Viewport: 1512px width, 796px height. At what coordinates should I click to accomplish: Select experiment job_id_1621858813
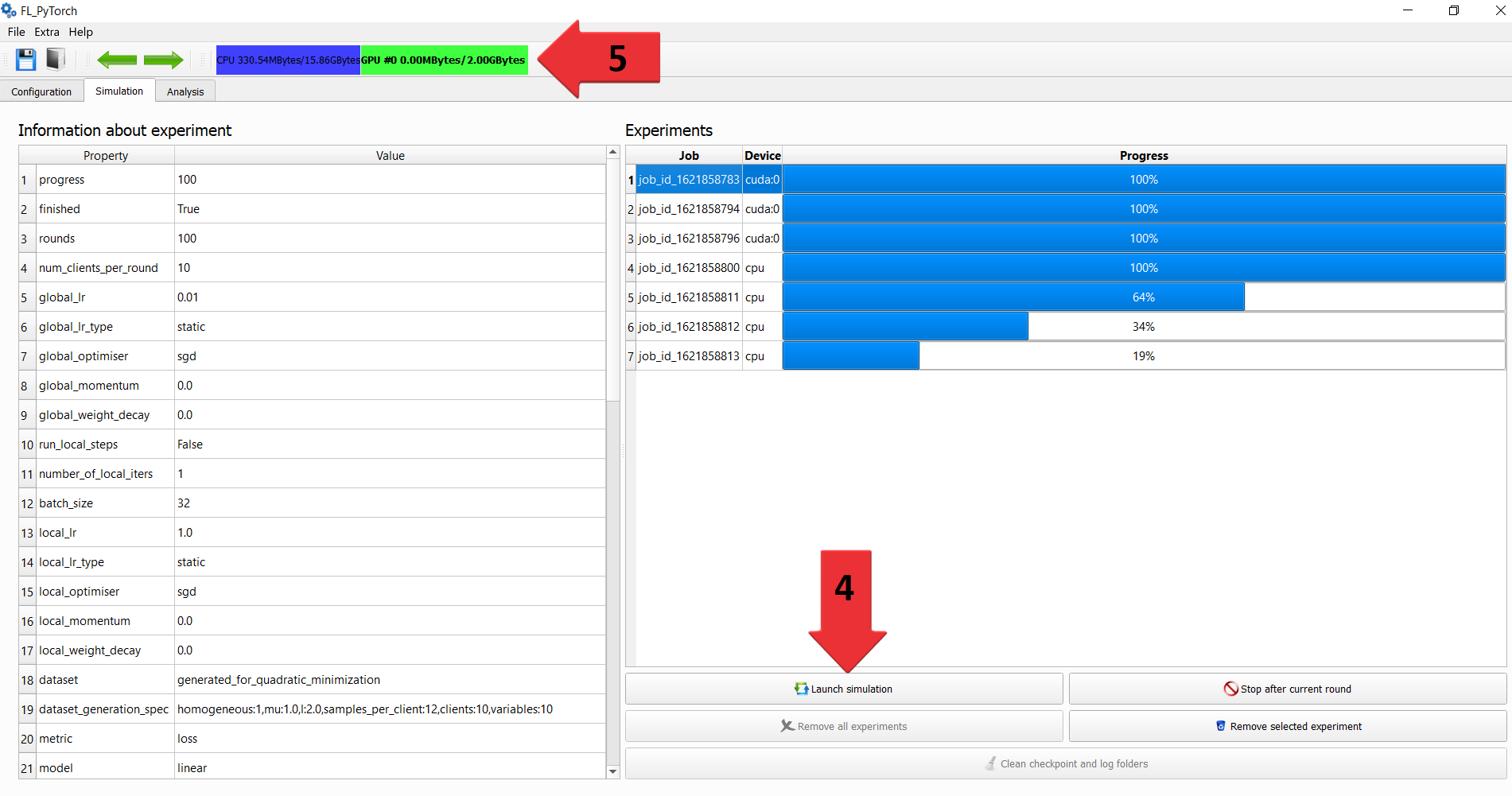pyautogui.click(x=689, y=356)
